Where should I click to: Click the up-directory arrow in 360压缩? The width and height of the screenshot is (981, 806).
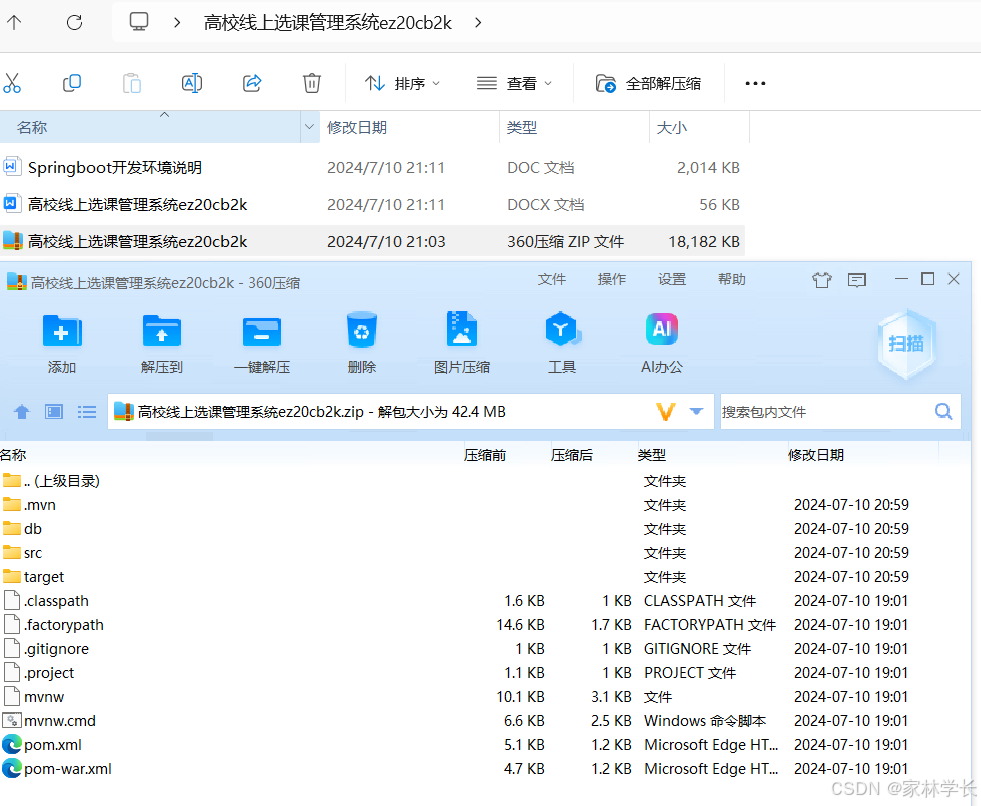22,412
